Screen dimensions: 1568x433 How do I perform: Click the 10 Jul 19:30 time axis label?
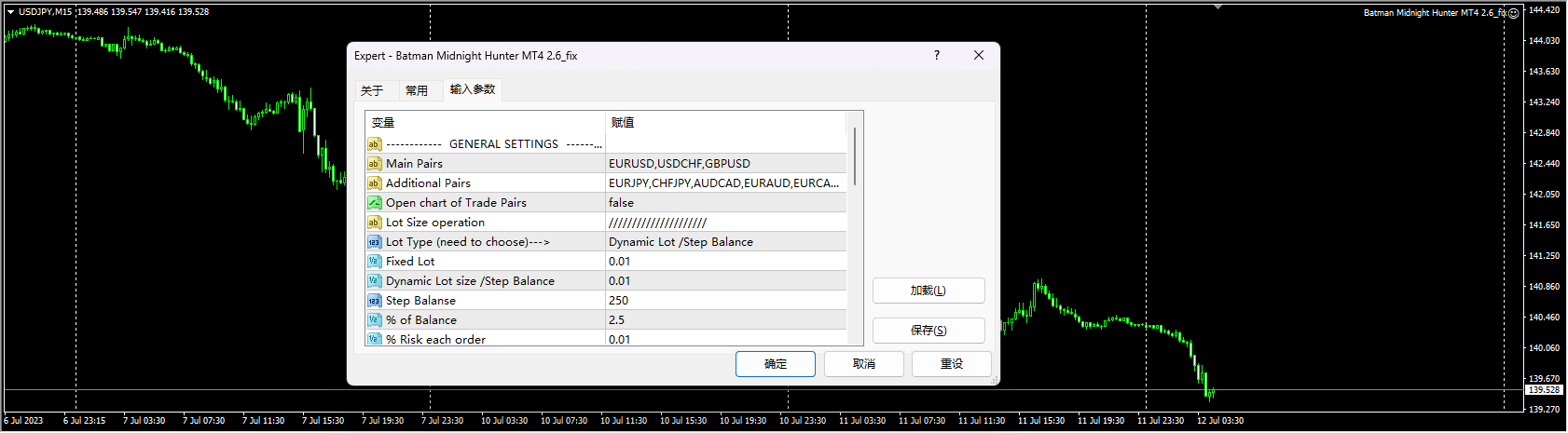[743, 421]
